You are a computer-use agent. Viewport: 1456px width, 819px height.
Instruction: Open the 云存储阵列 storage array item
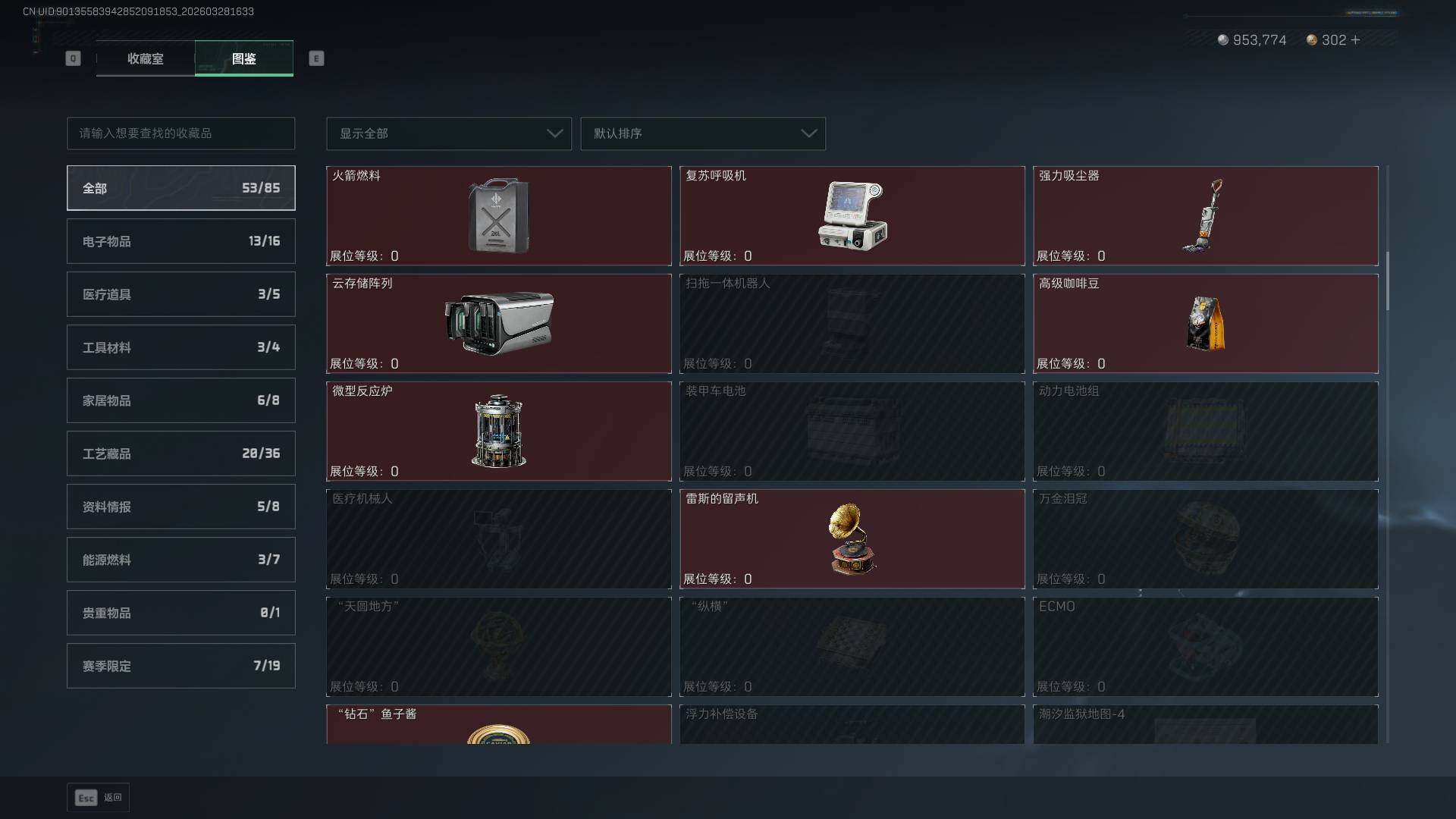pos(498,323)
